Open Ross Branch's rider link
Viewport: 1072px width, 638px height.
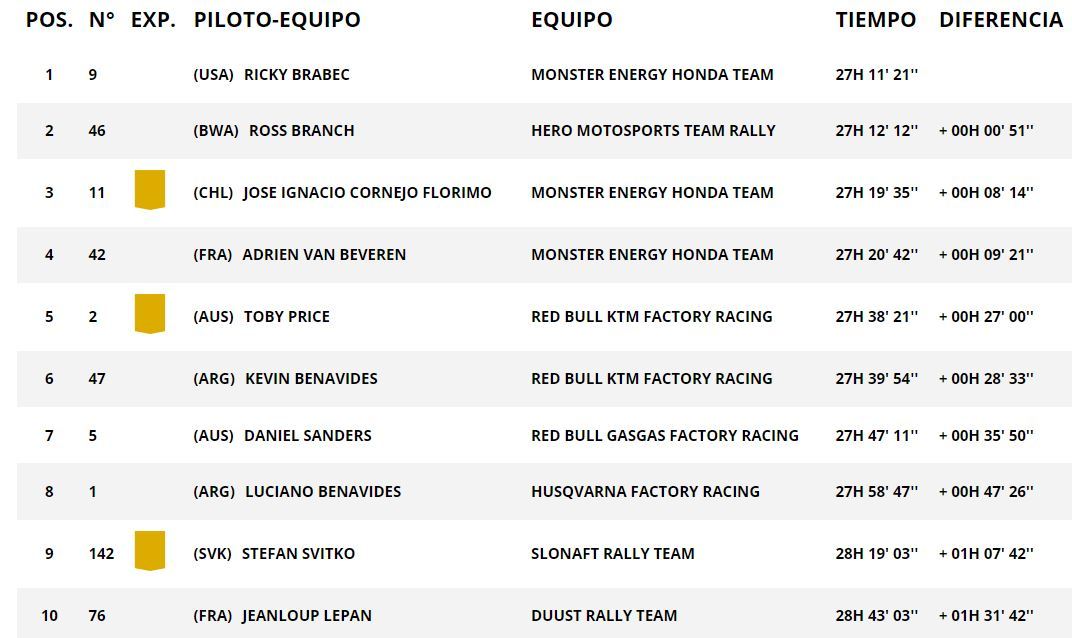pos(301,130)
